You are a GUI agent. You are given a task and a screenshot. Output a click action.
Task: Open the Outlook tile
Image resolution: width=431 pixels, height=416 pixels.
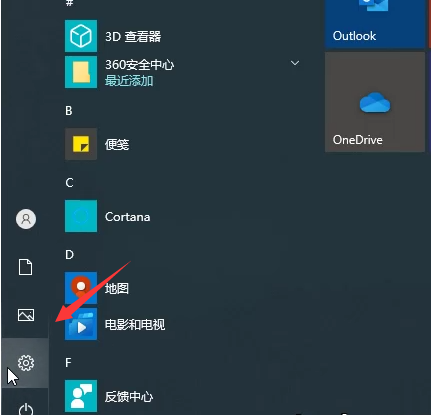pos(375,23)
